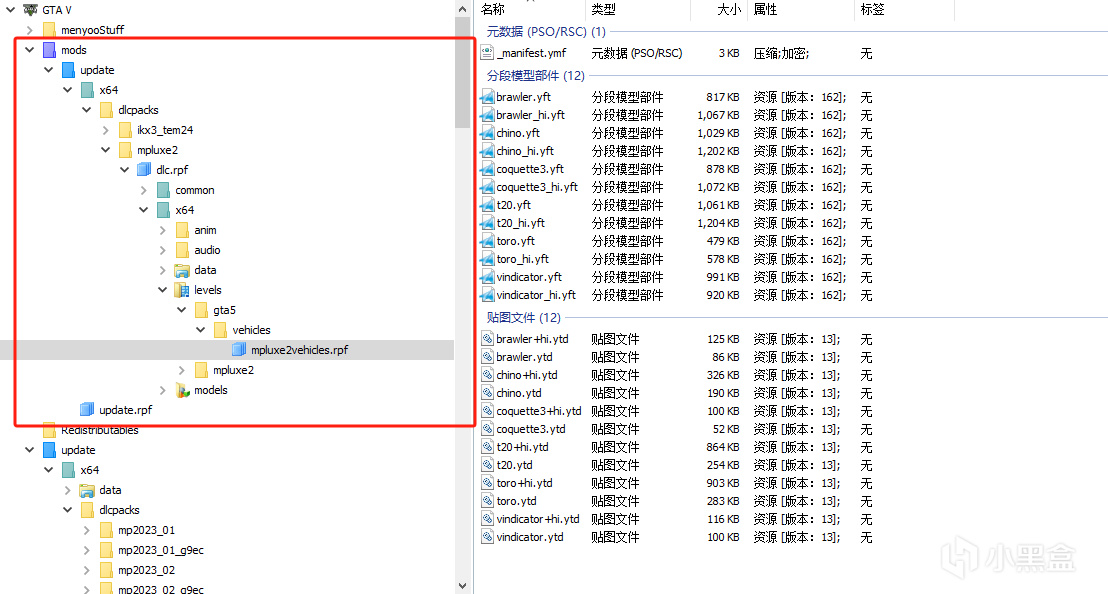Click the levels folder icon
Viewport: 1108px width, 594px height.
(x=182, y=290)
